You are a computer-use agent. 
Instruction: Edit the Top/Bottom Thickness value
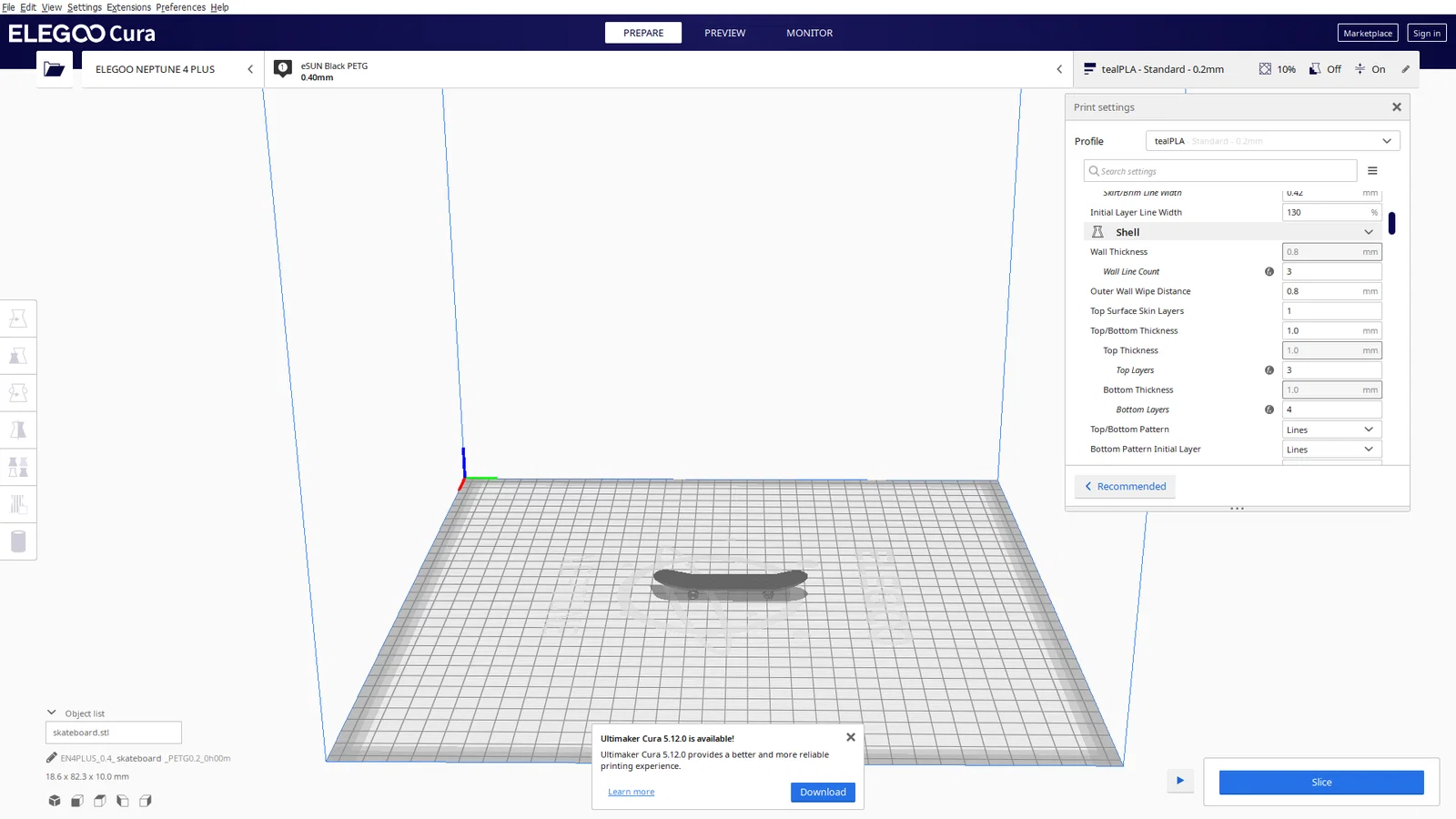[1332, 330]
